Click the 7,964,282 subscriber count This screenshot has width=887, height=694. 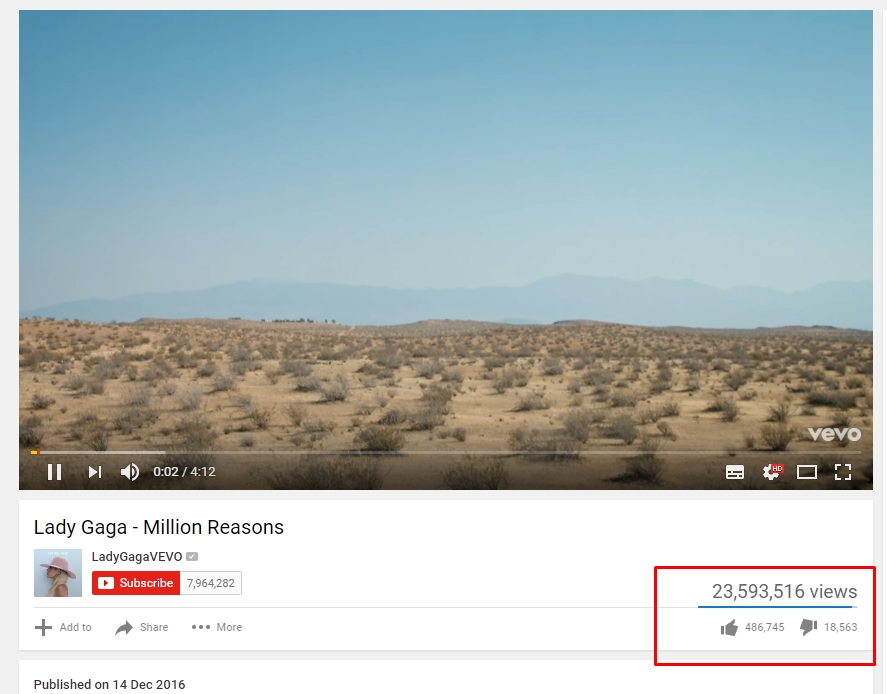tap(210, 583)
